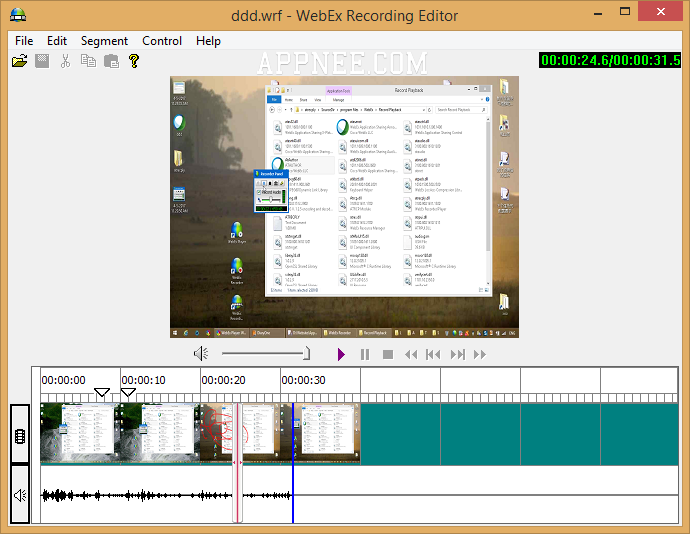Click the green time counter display
690x534 pixels.
pos(610,60)
